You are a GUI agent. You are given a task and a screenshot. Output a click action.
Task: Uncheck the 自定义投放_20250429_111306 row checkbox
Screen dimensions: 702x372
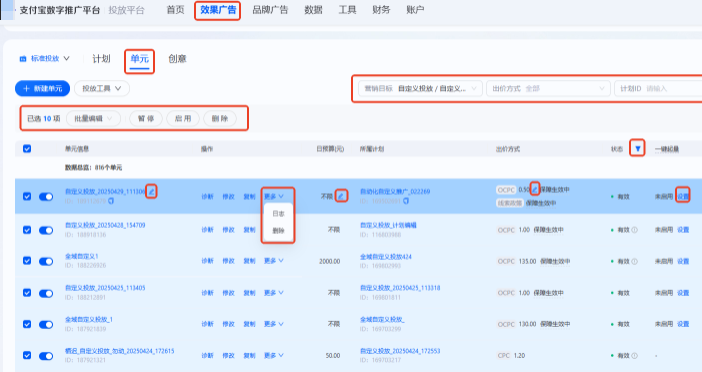(x=27, y=197)
